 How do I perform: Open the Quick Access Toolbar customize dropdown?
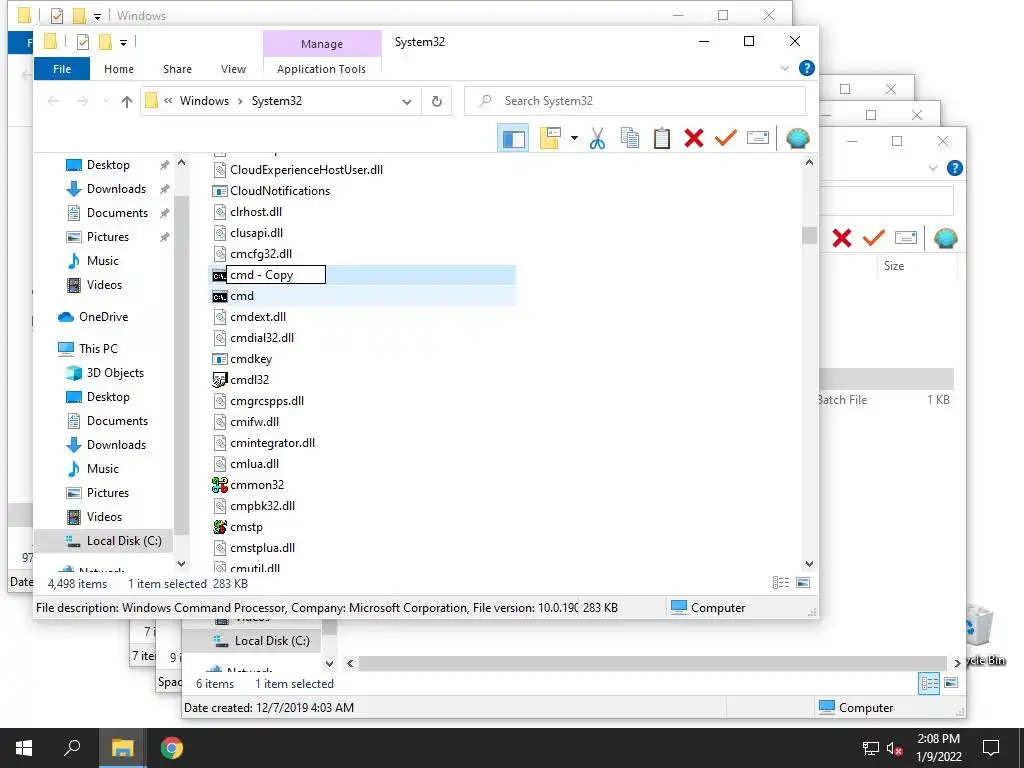[123, 43]
